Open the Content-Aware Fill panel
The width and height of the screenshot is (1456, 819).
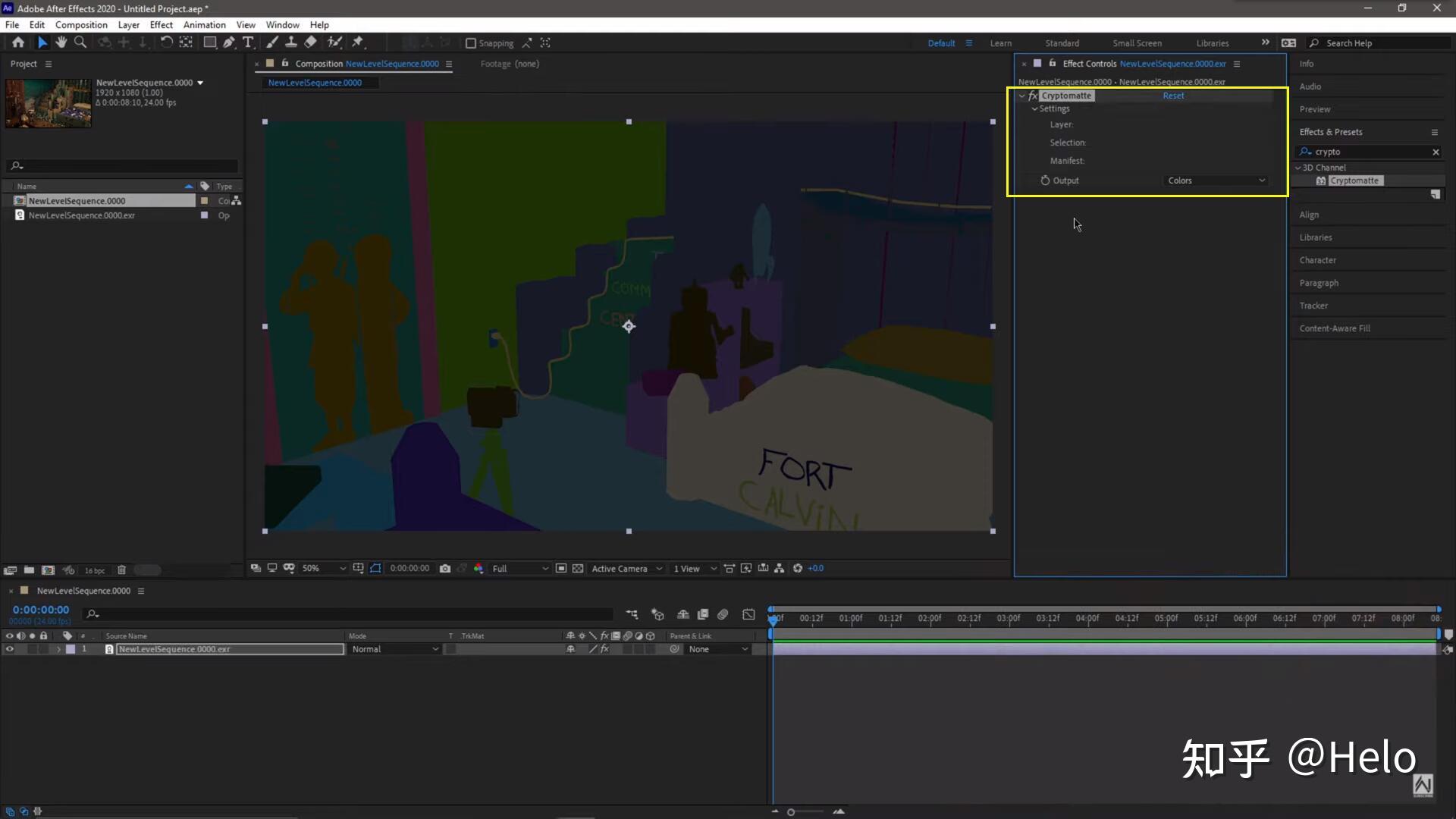coord(1335,328)
